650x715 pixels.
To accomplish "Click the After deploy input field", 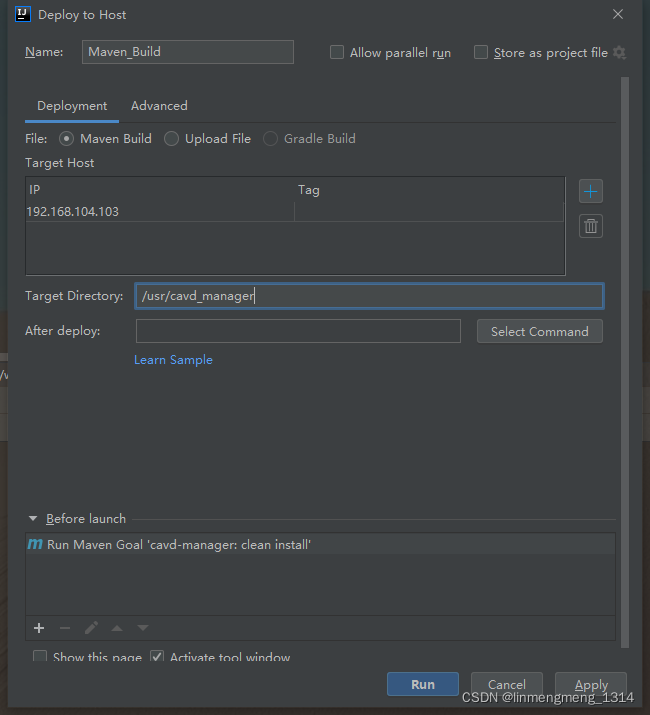I will pos(298,331).
